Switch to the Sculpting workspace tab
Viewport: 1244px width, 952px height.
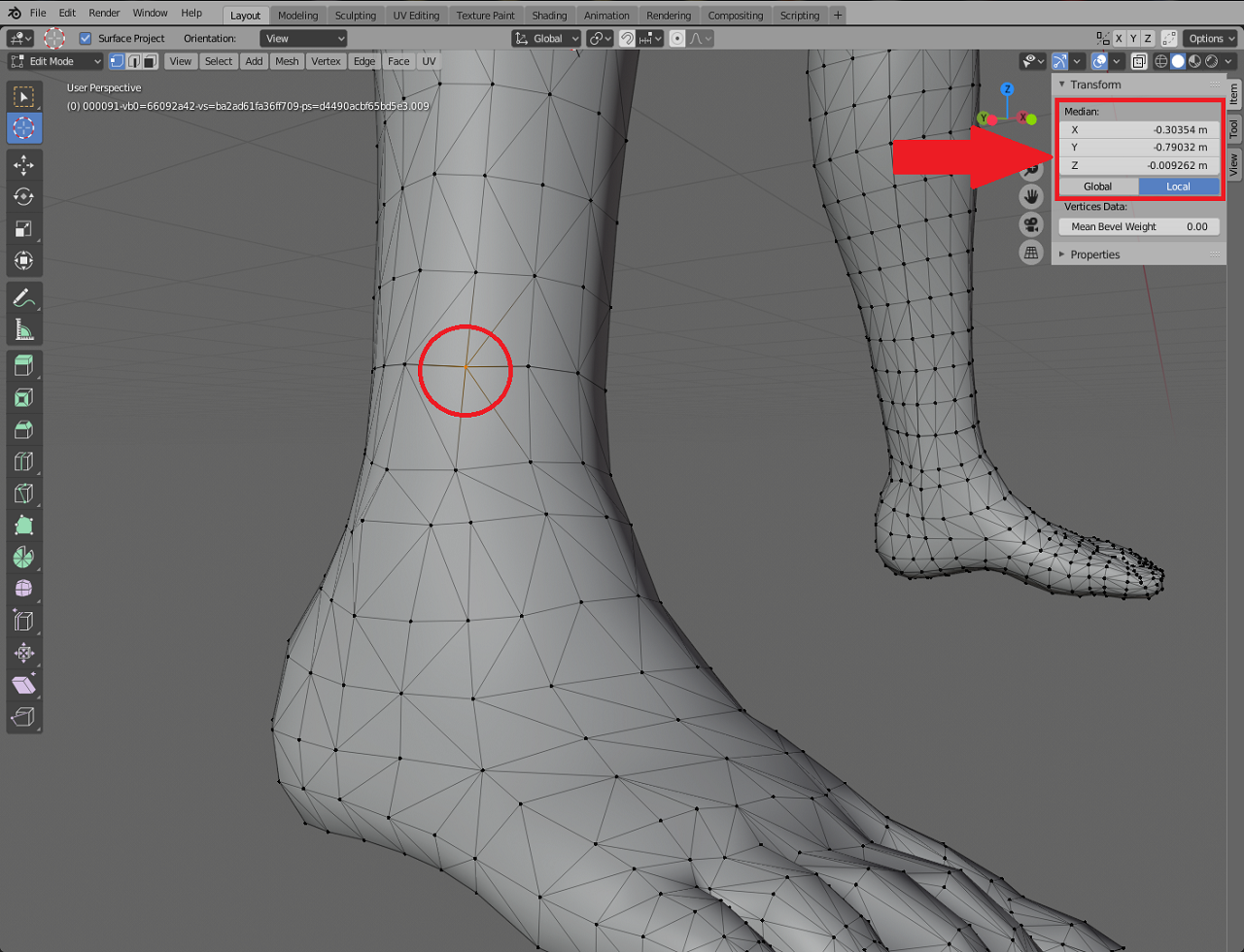tap(355, 16)
